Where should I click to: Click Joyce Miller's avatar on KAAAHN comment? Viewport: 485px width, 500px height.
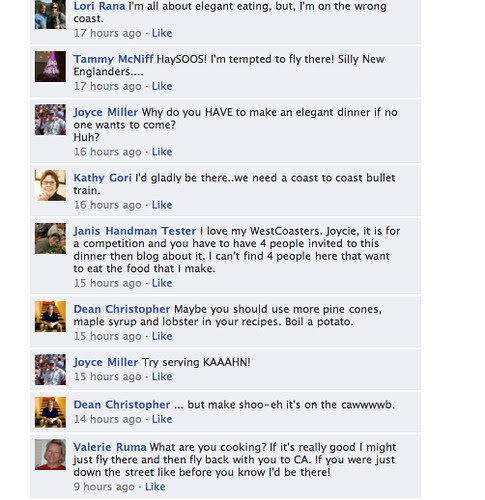[50, 370]
